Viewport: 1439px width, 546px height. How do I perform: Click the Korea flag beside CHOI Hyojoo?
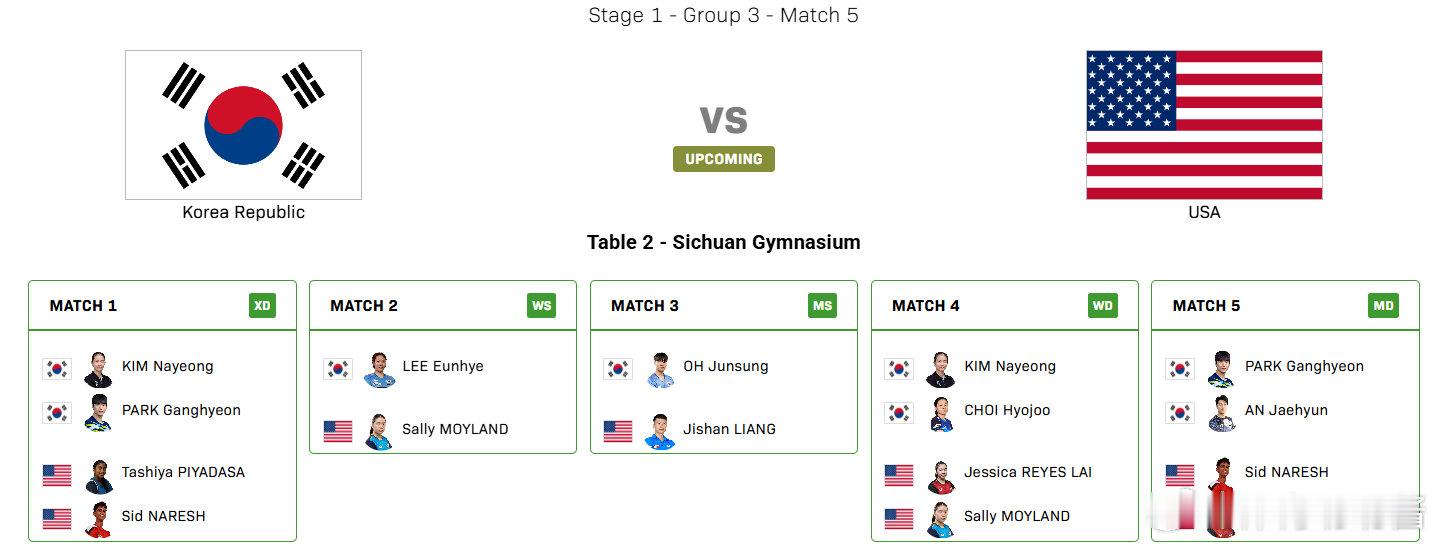pos(899,413)
